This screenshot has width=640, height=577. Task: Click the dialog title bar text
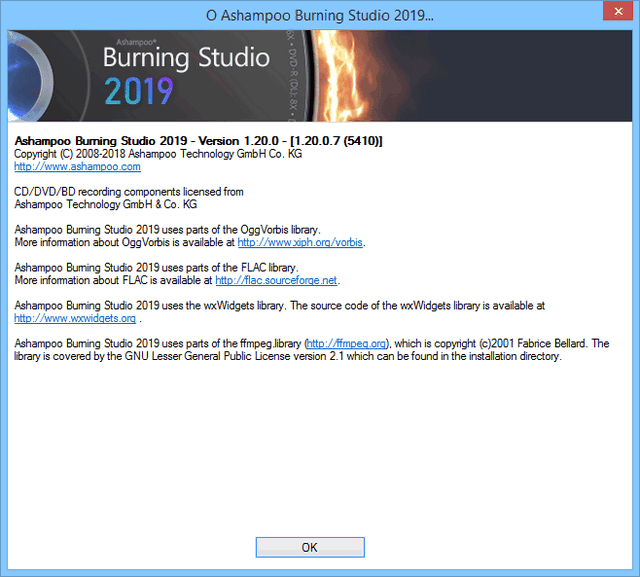coord(319,15)
